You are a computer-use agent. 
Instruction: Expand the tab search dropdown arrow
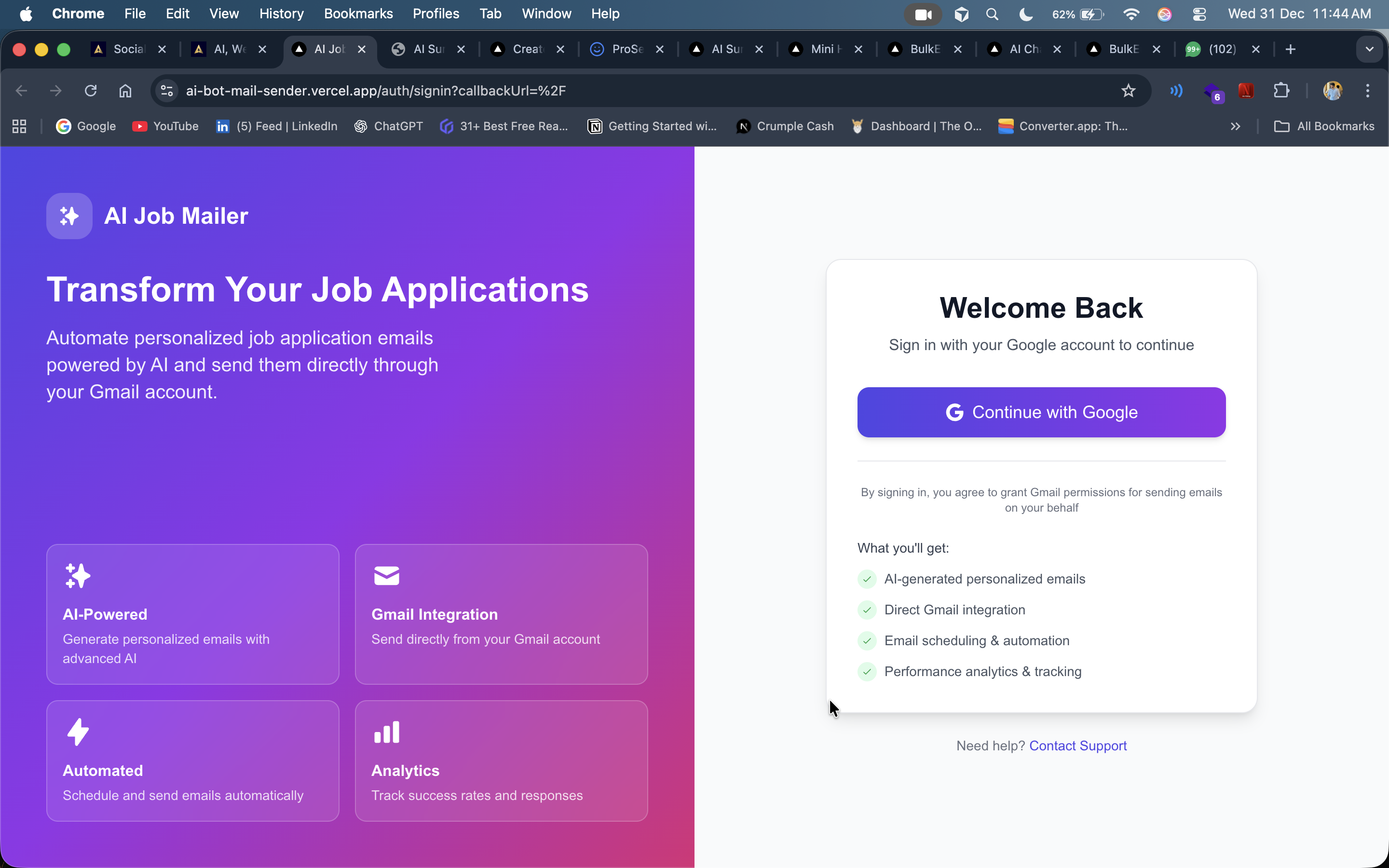click(1370, 49)
